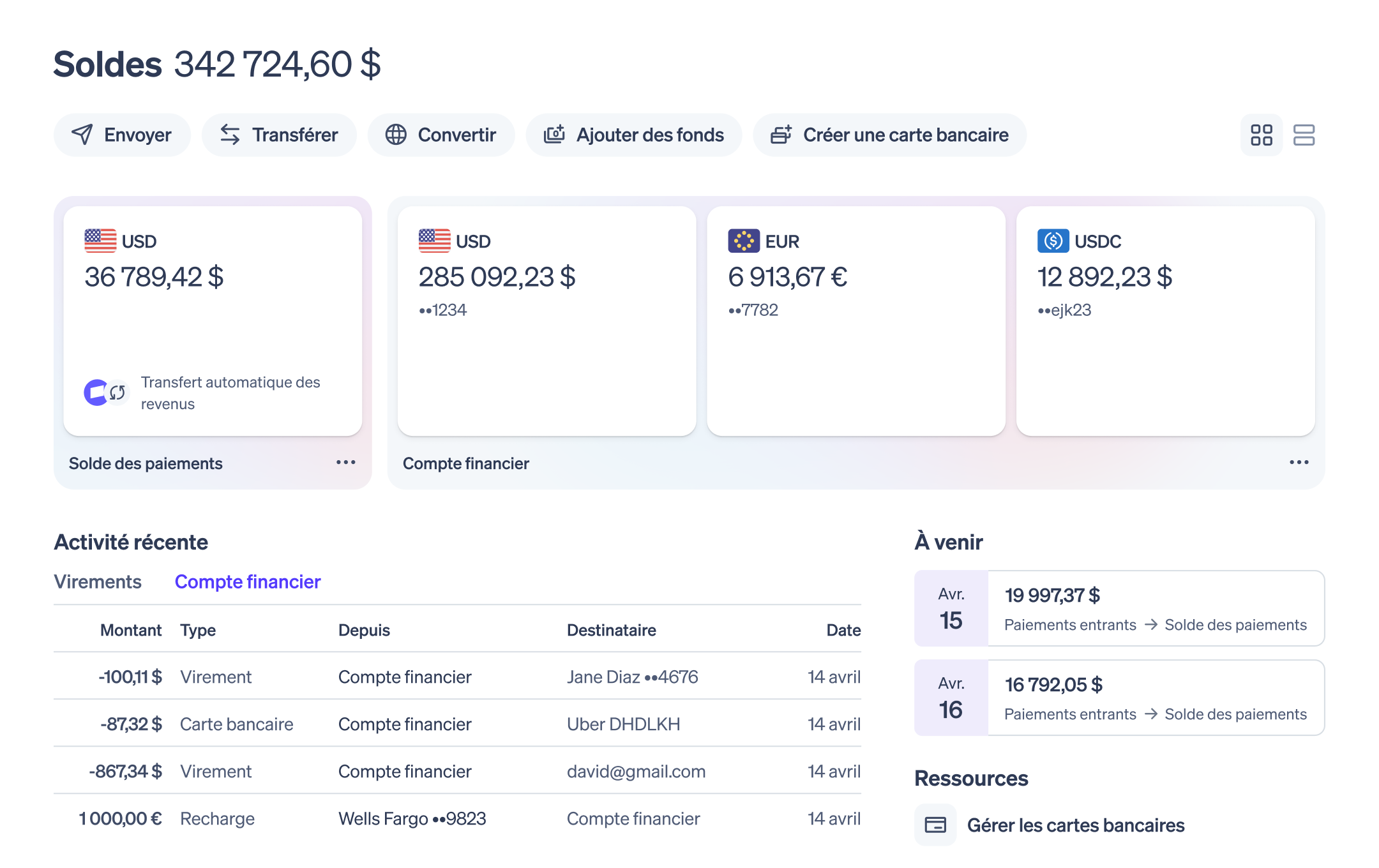Click the card icon beside Gérer les cartes bancaires

935,825
